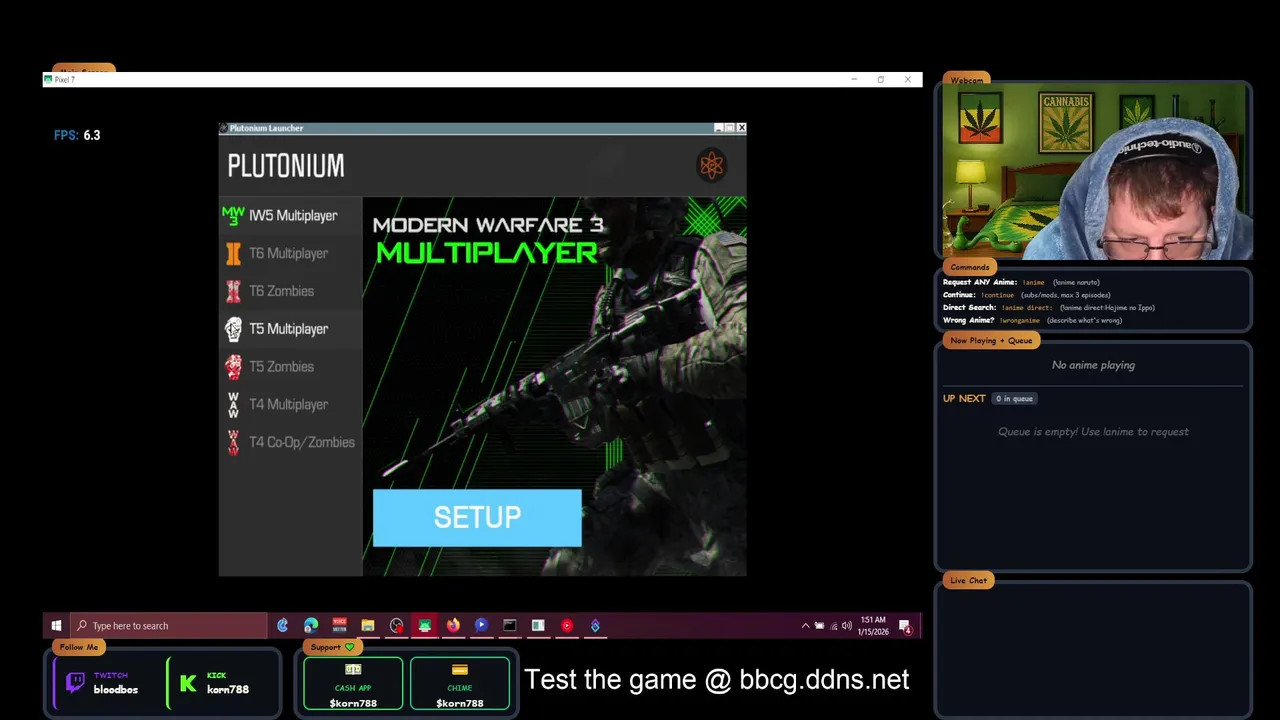1280x720 pixels.
Task: Switch to T5 Zombies
Action: [x=290, y=367]
